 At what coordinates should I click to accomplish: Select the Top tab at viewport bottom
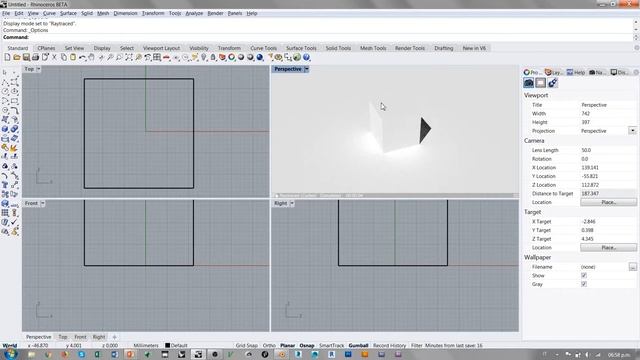tap(62, 337)
